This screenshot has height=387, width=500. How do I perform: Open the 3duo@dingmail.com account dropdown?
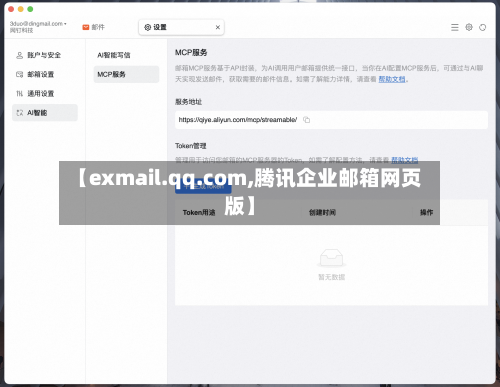[38, 24]
